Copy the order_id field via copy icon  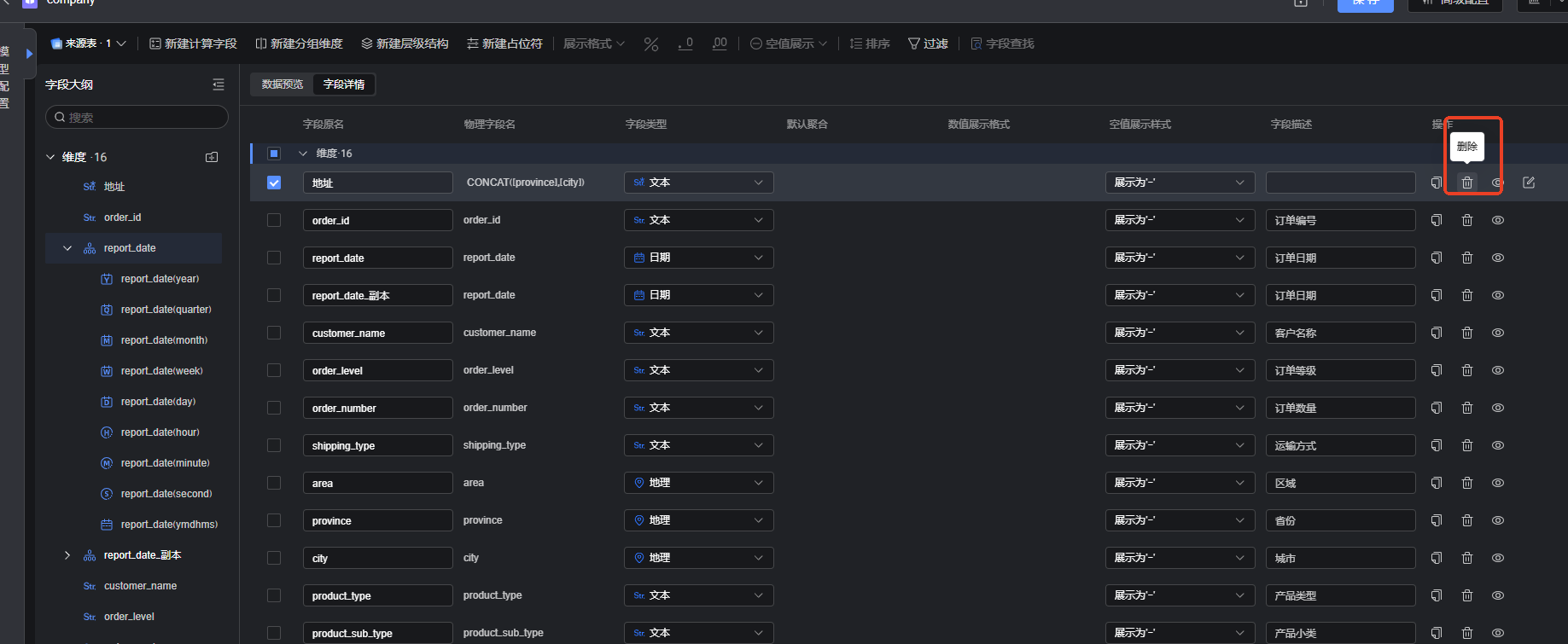[x=1436, y=220]
